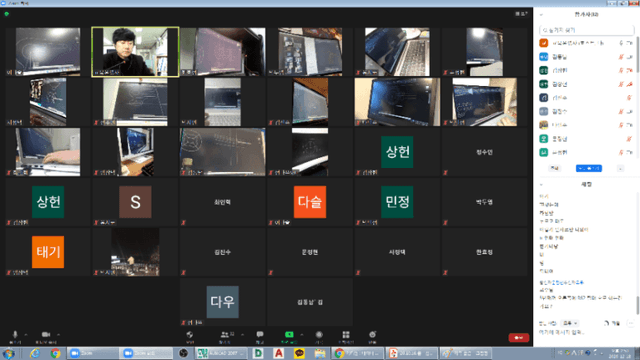Switch to the AutoCAD 2007 taskbar window
The width and height of the screenshot is (640, 360).
pos(221,353)
